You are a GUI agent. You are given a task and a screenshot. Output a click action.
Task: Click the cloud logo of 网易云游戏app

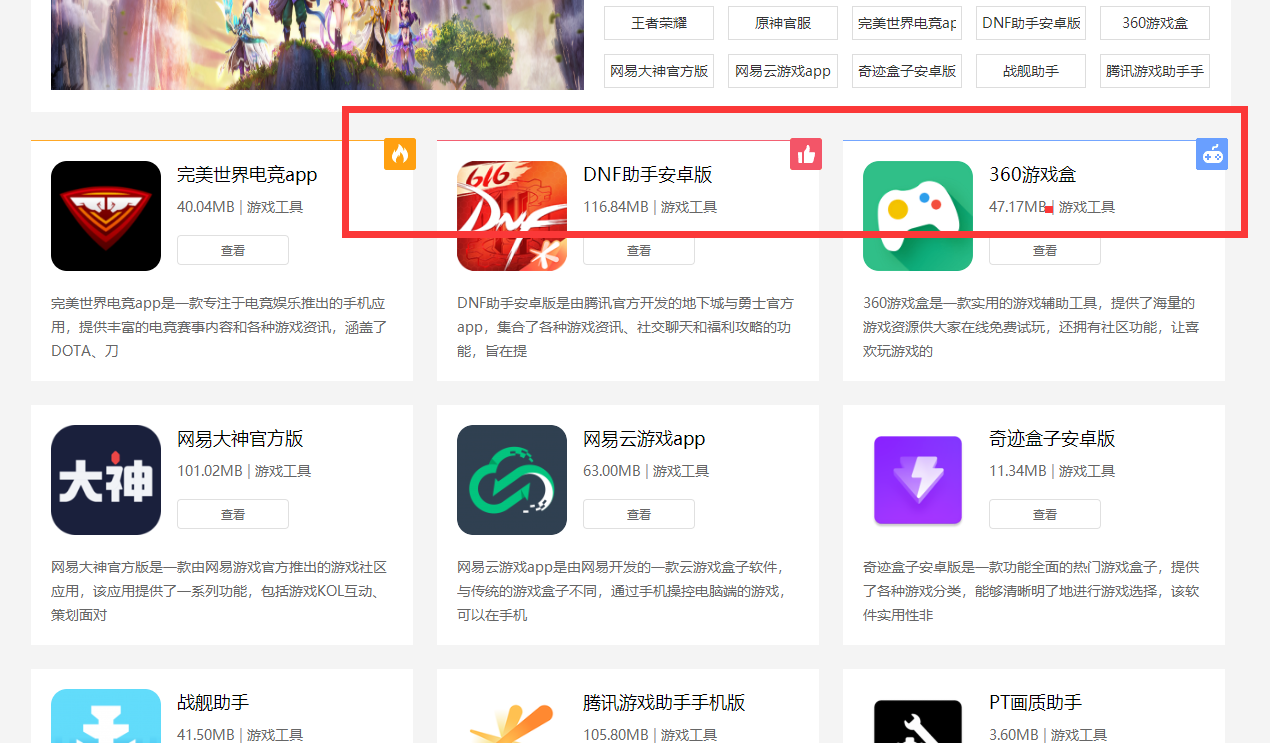coord(511,480)
